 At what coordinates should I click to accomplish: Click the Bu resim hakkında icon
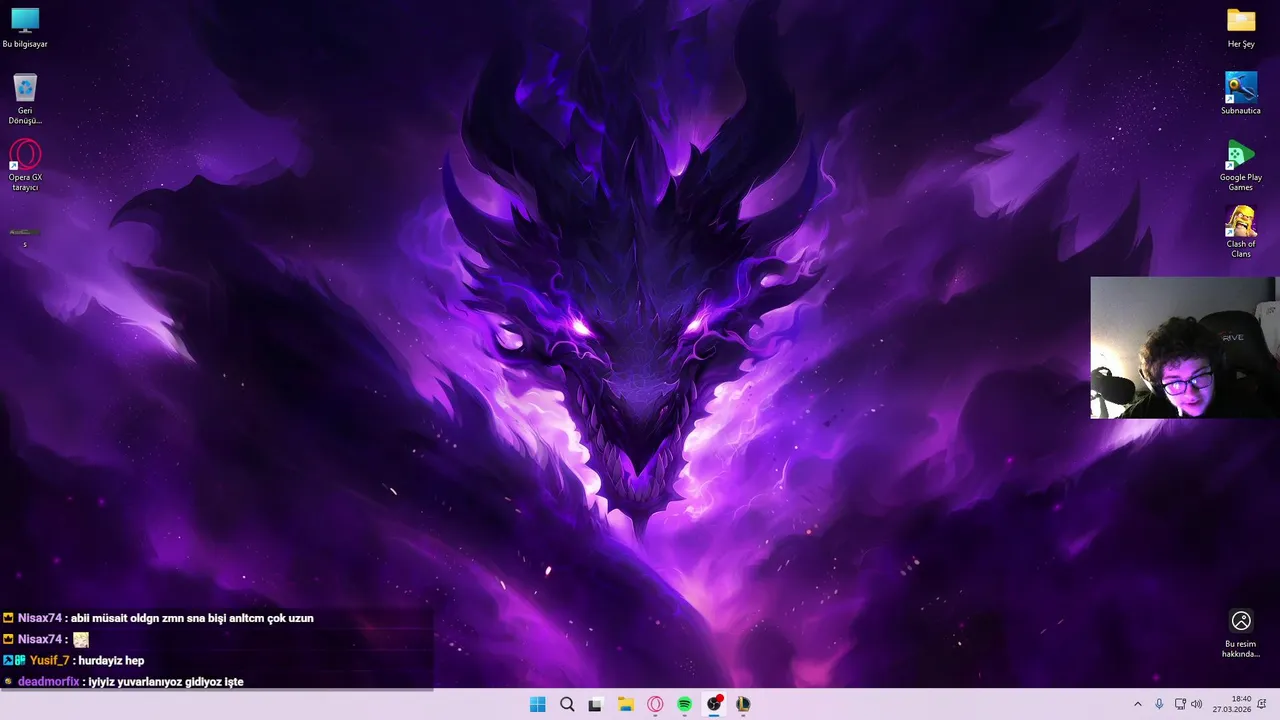click(x=1241, y=634)
